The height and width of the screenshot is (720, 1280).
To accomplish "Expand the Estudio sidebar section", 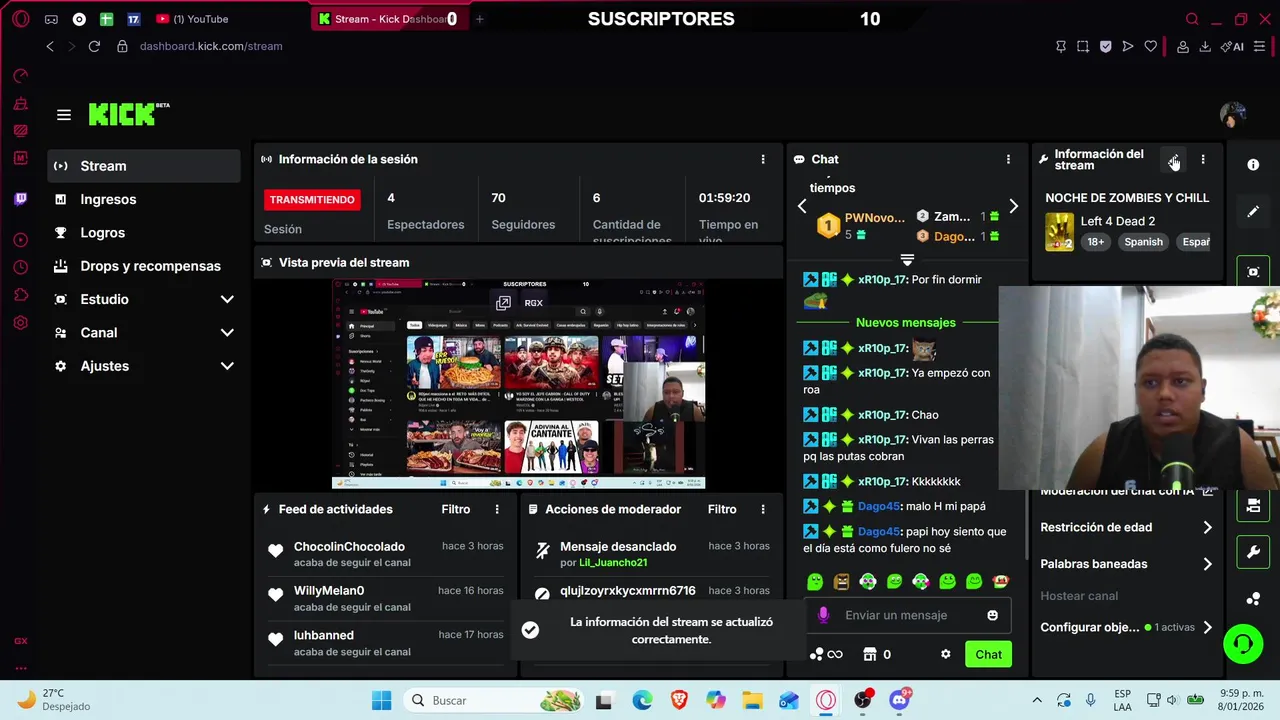I will [144, 299].
